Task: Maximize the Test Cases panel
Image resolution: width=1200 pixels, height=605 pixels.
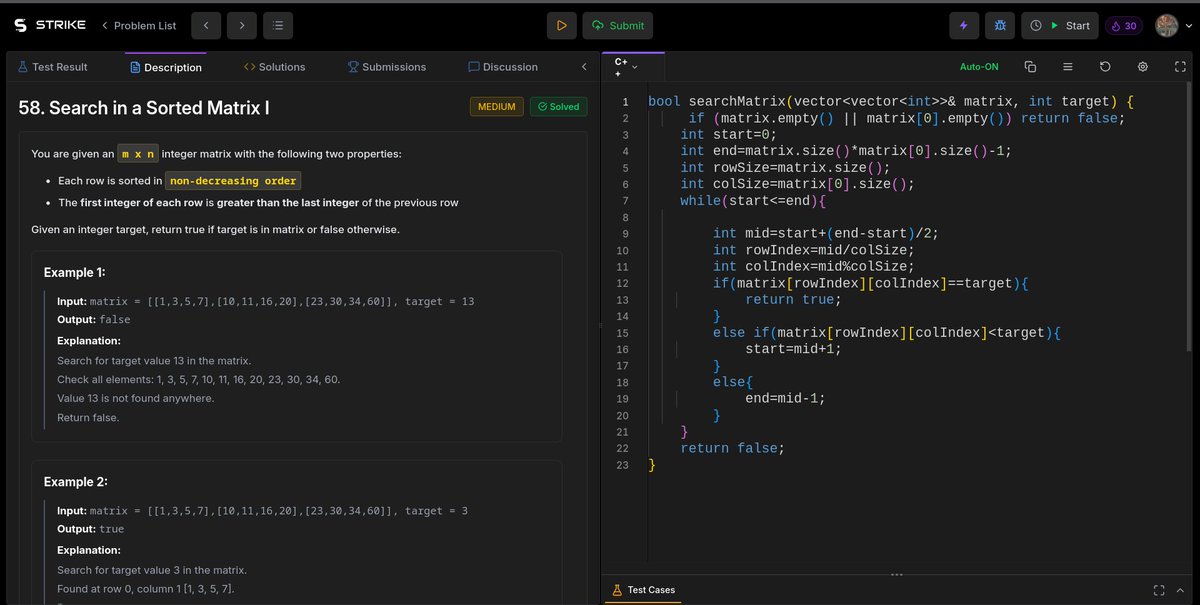Action: coord(1159,590)
